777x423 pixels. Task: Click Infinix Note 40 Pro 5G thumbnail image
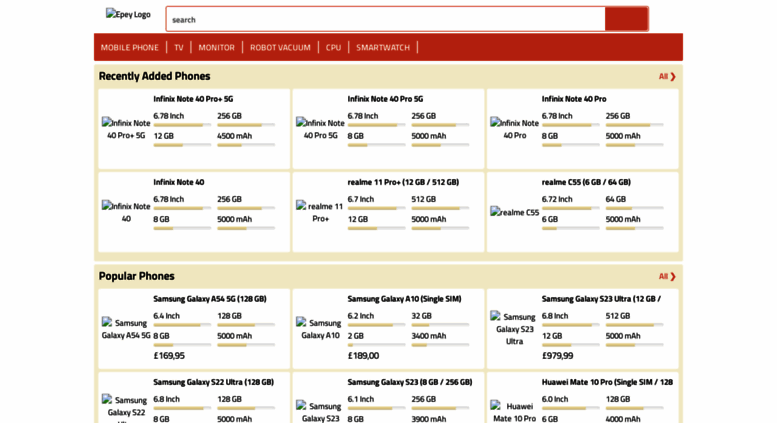click(320, 129)
